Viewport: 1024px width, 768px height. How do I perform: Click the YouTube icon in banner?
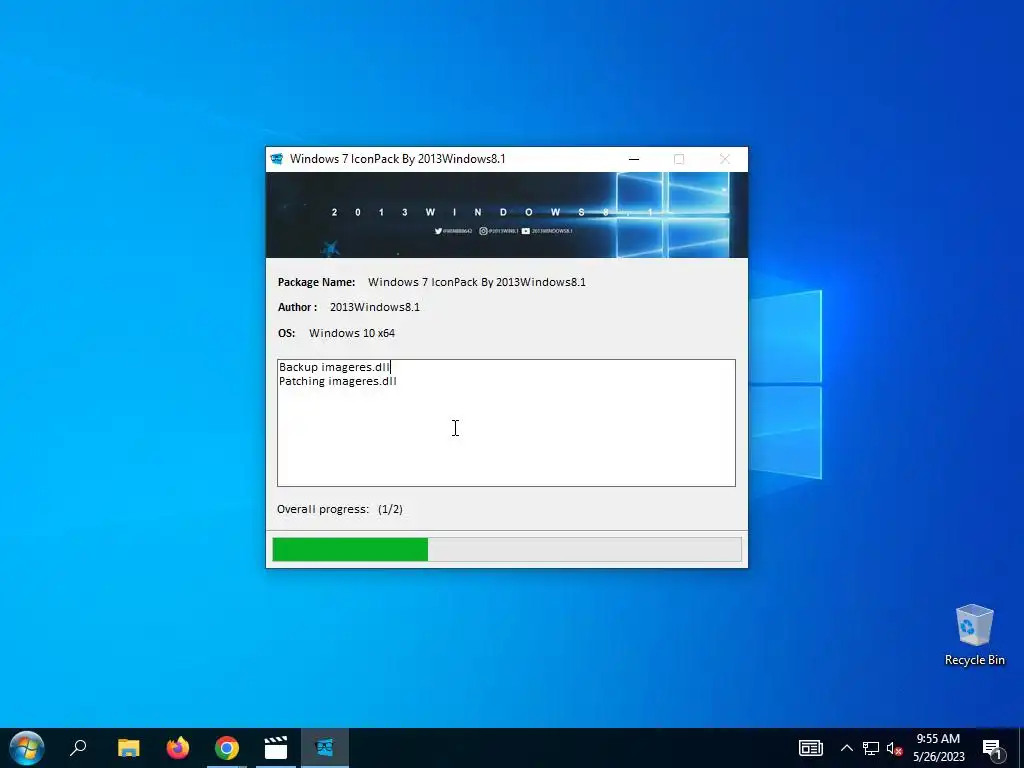pyautogui.click(x=526, y=231)
